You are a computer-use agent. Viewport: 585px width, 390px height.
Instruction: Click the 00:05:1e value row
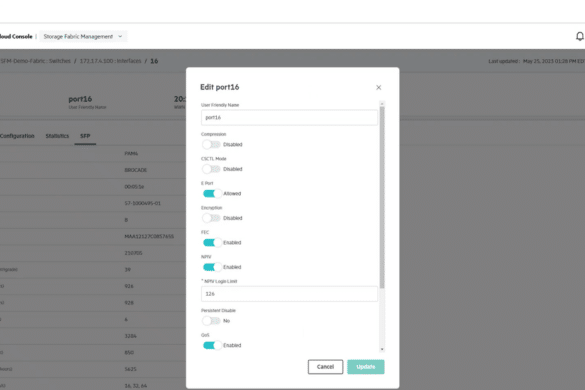click(x=134, y=187)
